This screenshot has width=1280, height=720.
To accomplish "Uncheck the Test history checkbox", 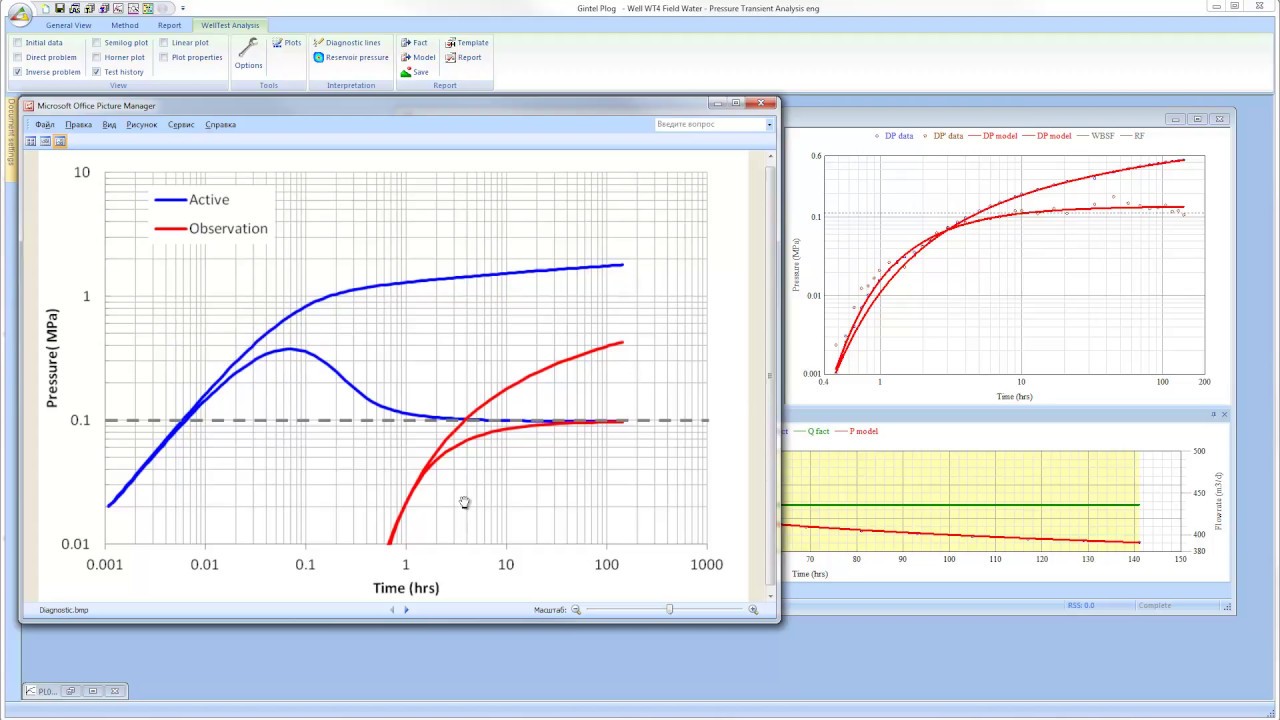I will click(96, 72).
